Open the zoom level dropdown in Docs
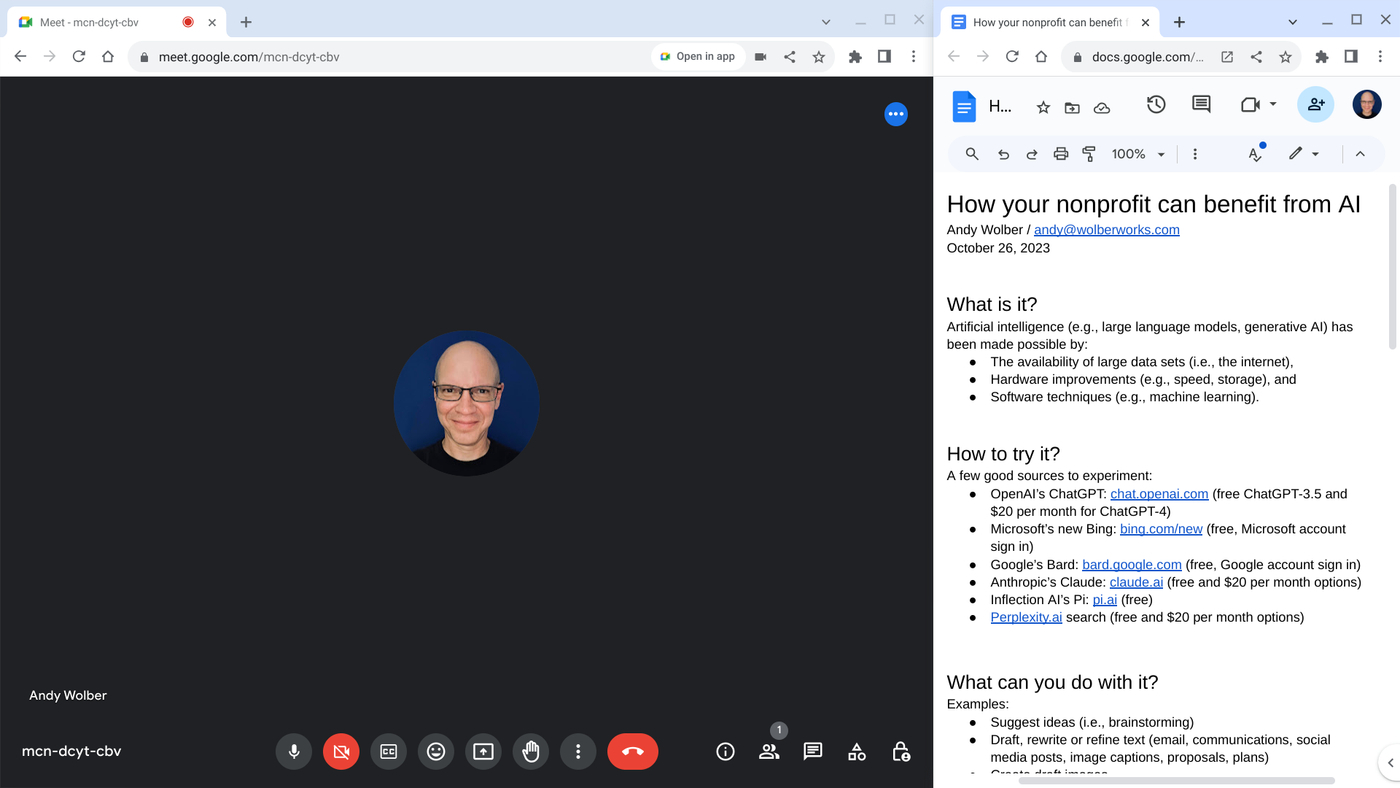Image resolution: width=1400 pixels, height=788 pixels. point(1136,154)
